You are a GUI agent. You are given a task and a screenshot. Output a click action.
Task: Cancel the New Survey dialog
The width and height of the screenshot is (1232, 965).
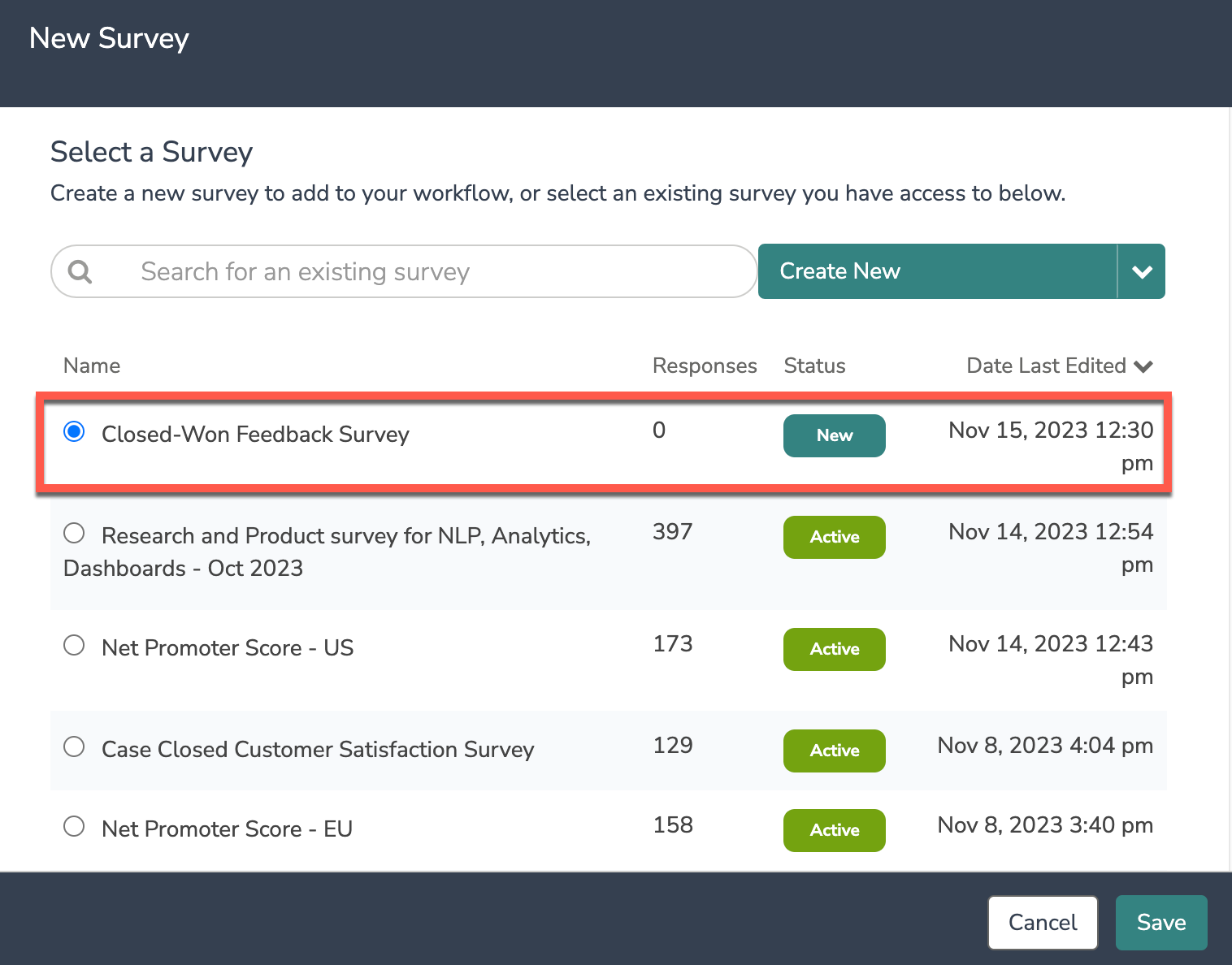click(x=1043, y=923)
